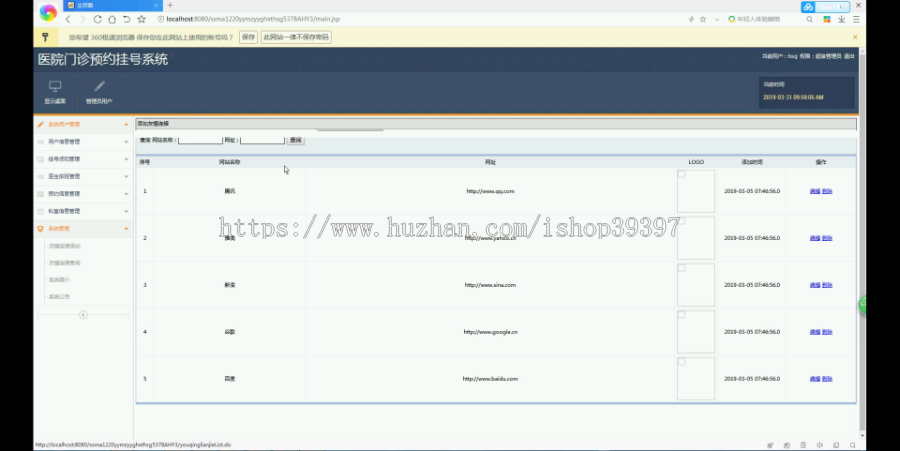Expand the 医生排班管理 sidebar section
Screen dimensions: 900x451
click(x=83, y=176)
